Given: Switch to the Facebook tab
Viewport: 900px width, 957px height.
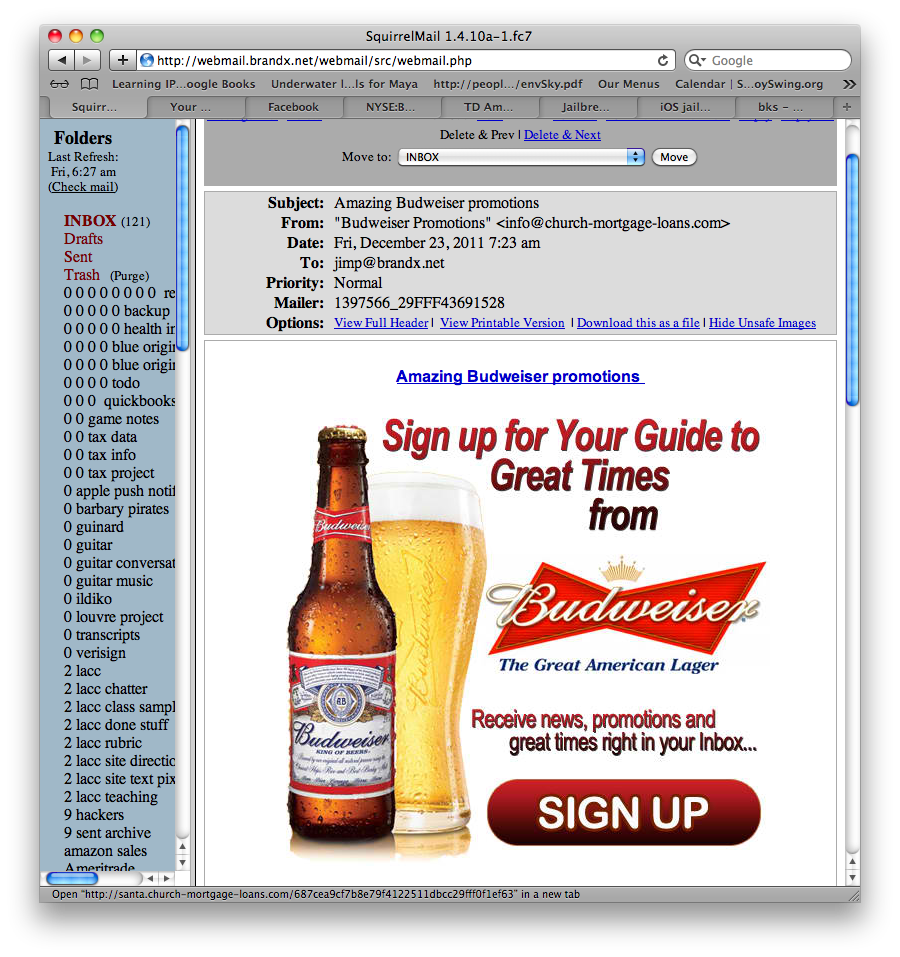Looking at the screenshot, I should pos(293,107).
